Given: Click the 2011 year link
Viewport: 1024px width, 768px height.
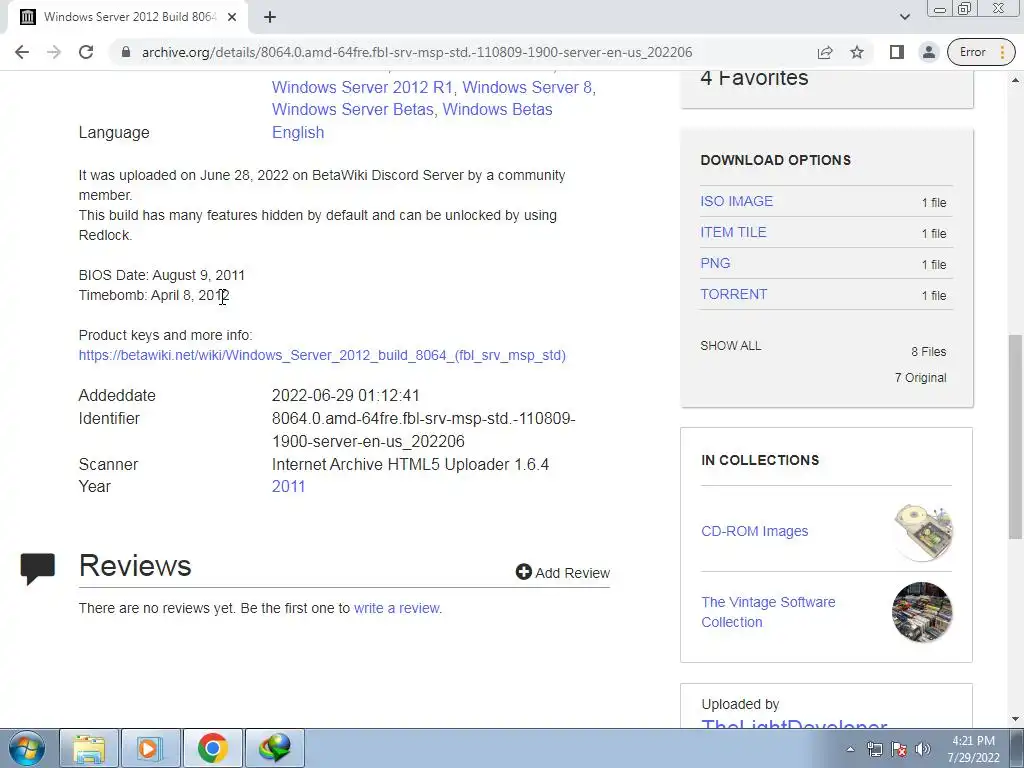Looking at the screenshot, I should click(x=288, y=487).
